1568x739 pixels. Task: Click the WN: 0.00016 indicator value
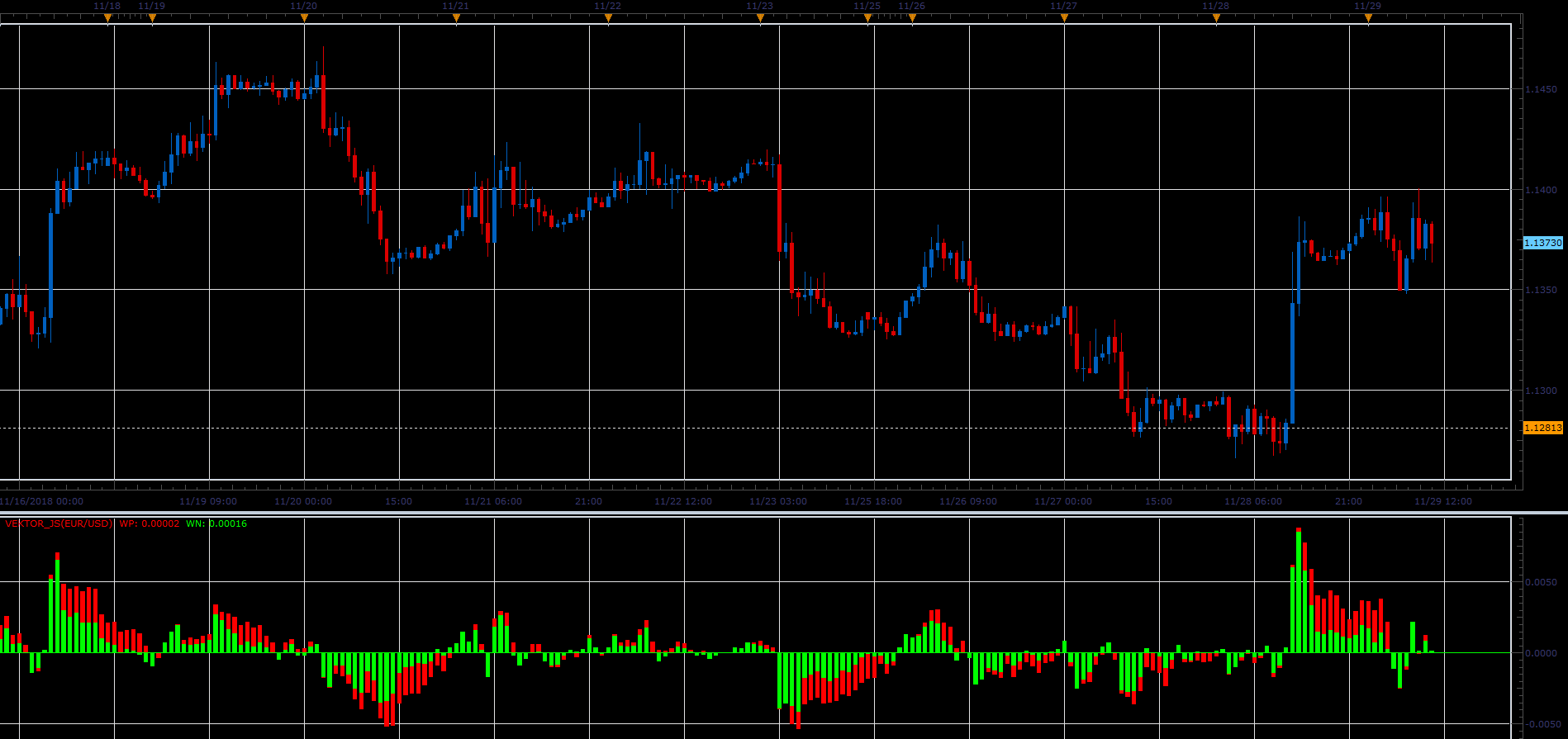pos(216,523)
